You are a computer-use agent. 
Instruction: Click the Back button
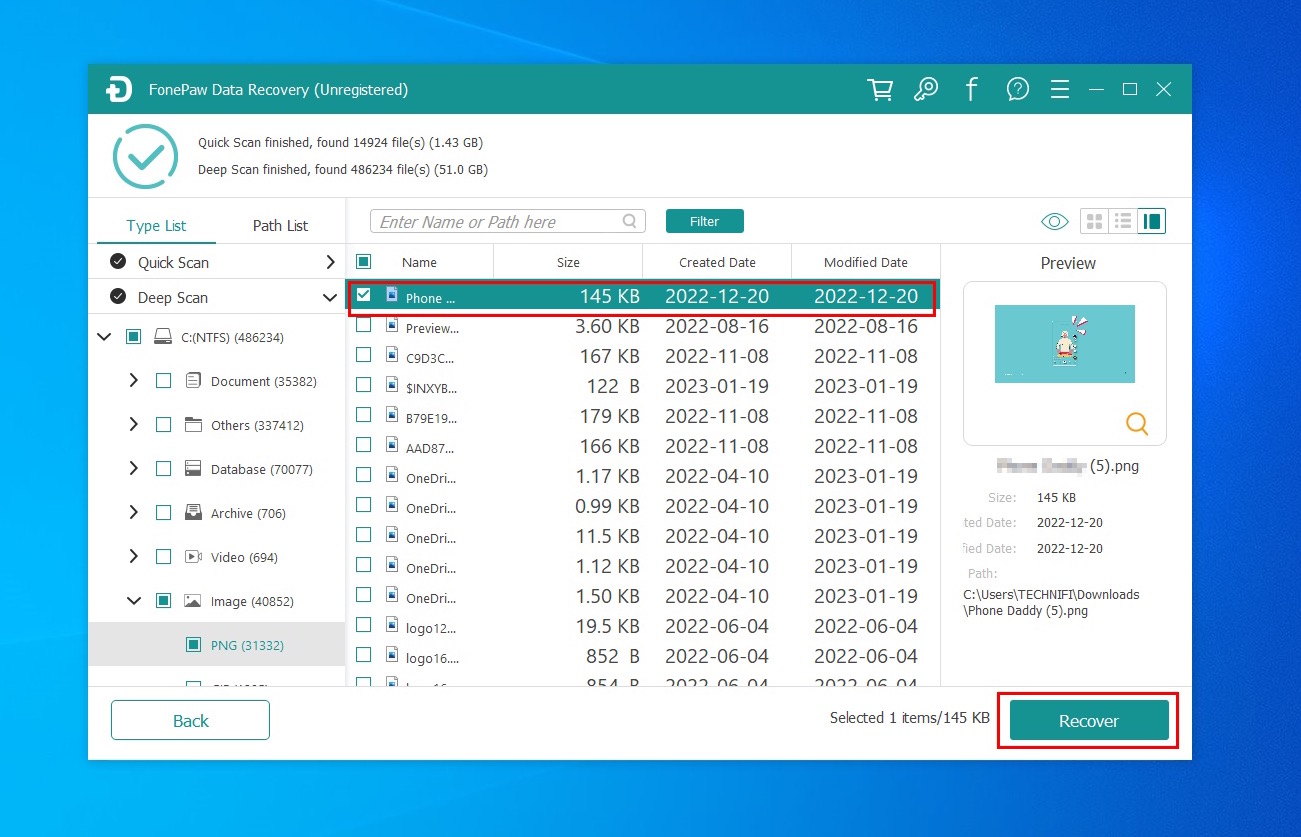coord(190,720)
